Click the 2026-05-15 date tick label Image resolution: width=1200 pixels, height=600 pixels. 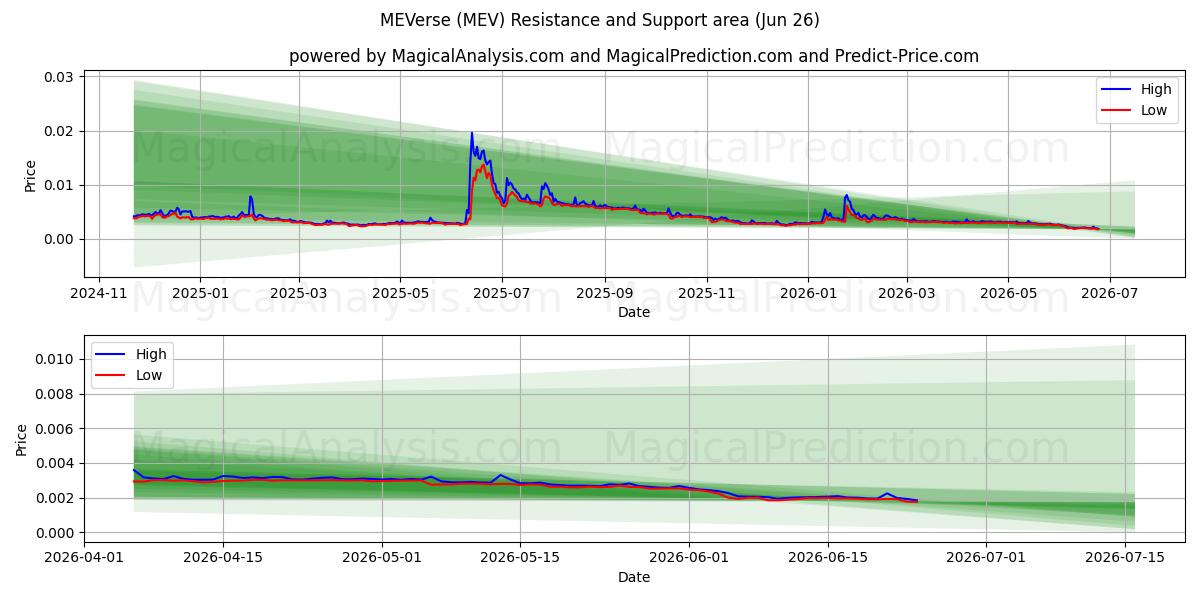click(x=520, y=558)
